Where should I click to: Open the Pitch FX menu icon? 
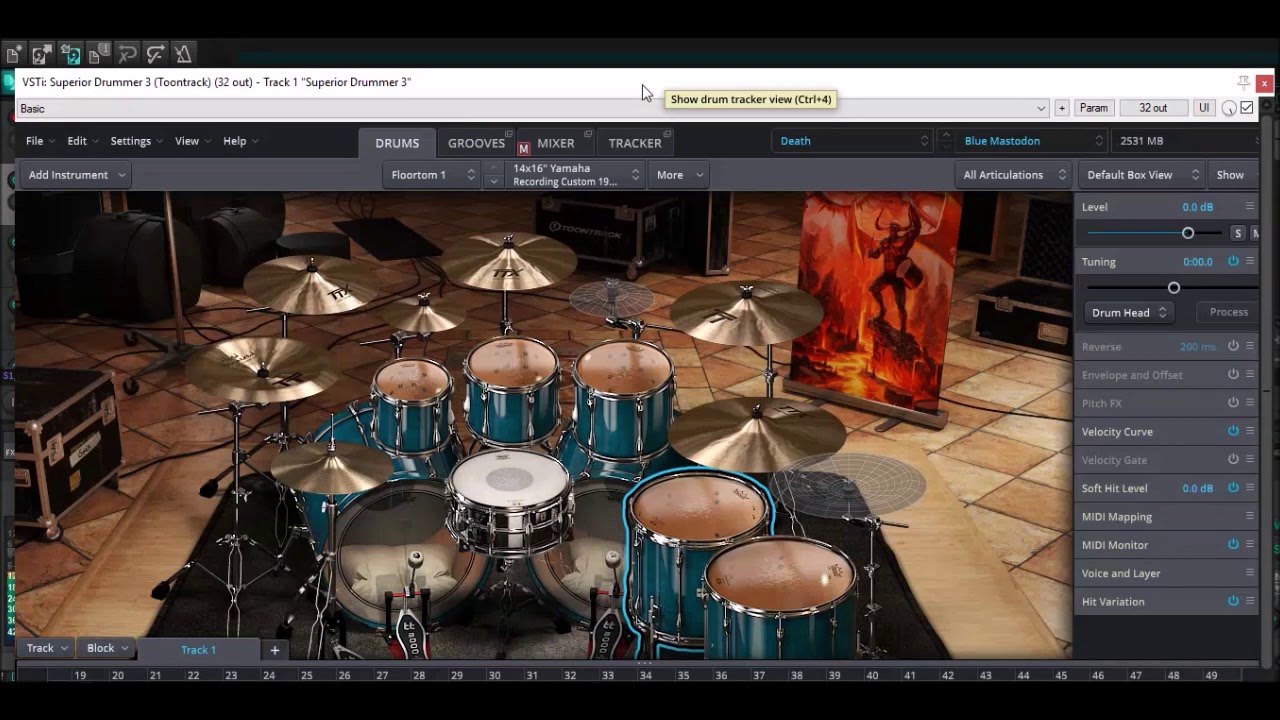(1250, 402)
